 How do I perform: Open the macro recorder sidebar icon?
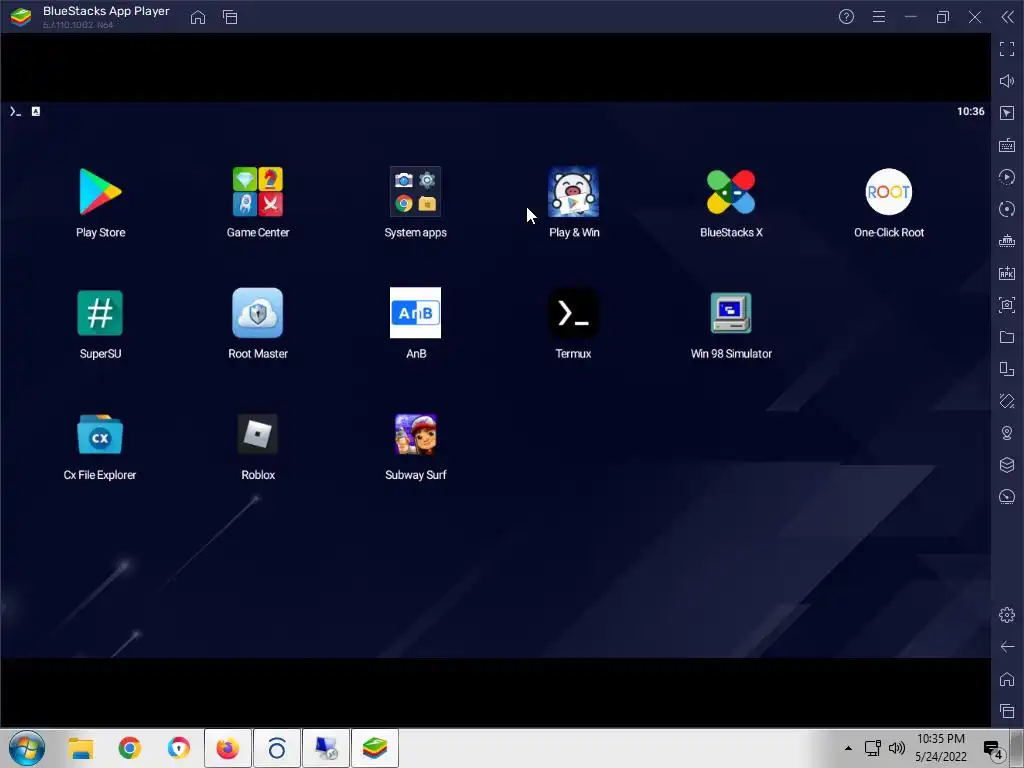(1007, 177)
